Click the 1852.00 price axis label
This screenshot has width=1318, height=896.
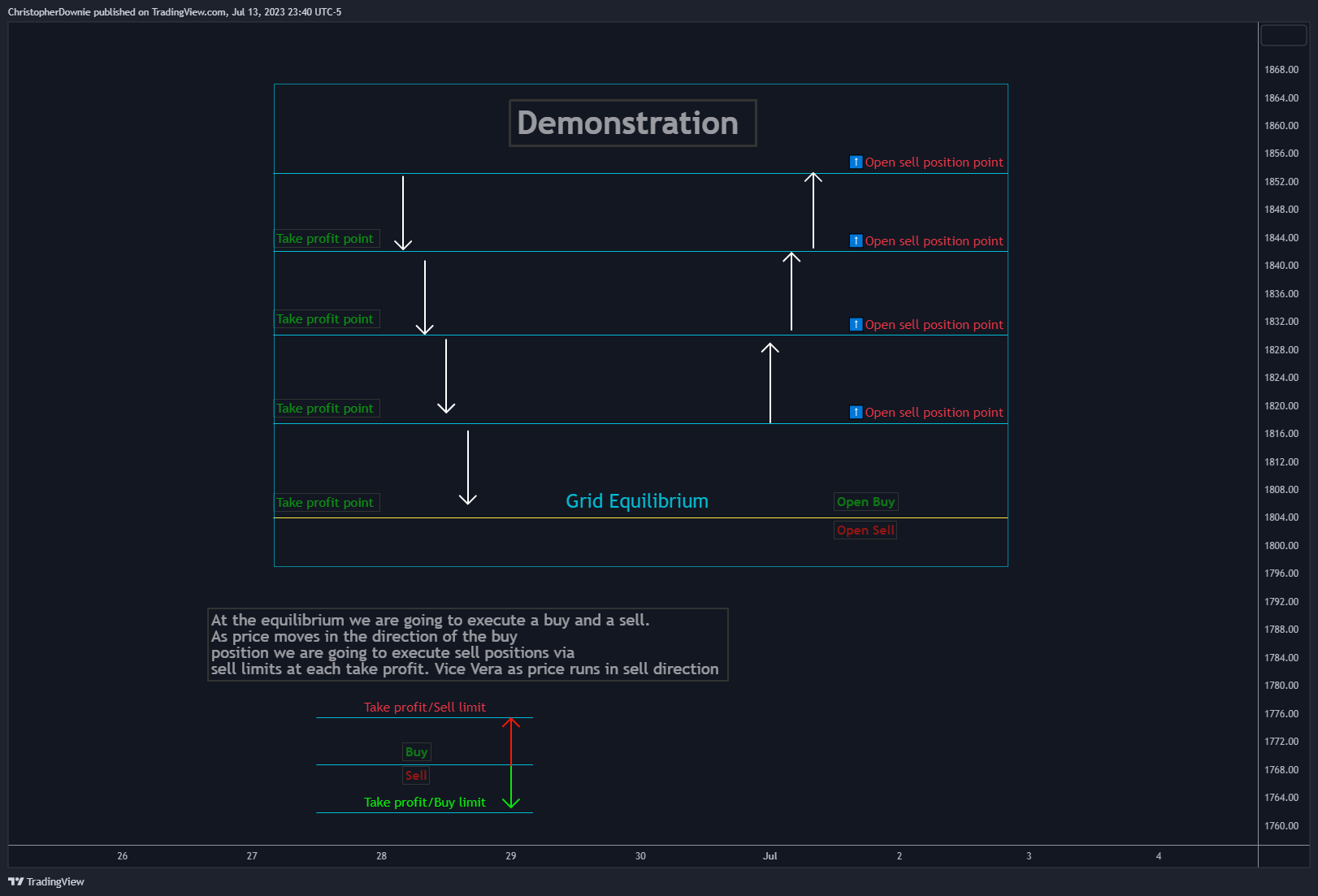pyautogui.click(x=1281, y=182)
